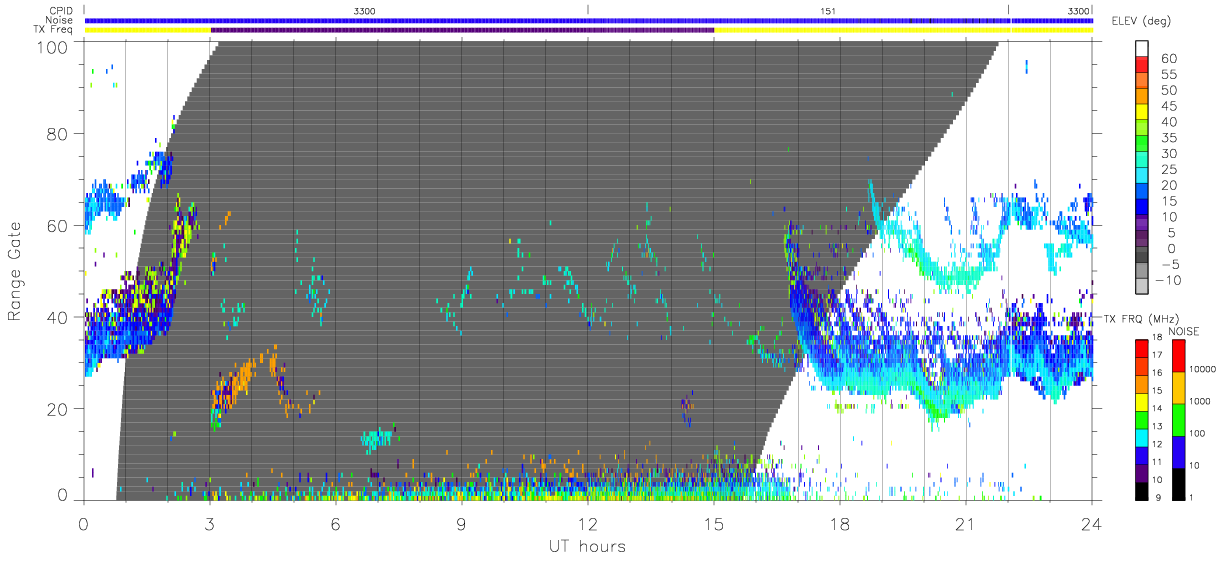Click the Range Gate axis title
The height and width of the screenshot is (567, 1228).
pos(15,270)
